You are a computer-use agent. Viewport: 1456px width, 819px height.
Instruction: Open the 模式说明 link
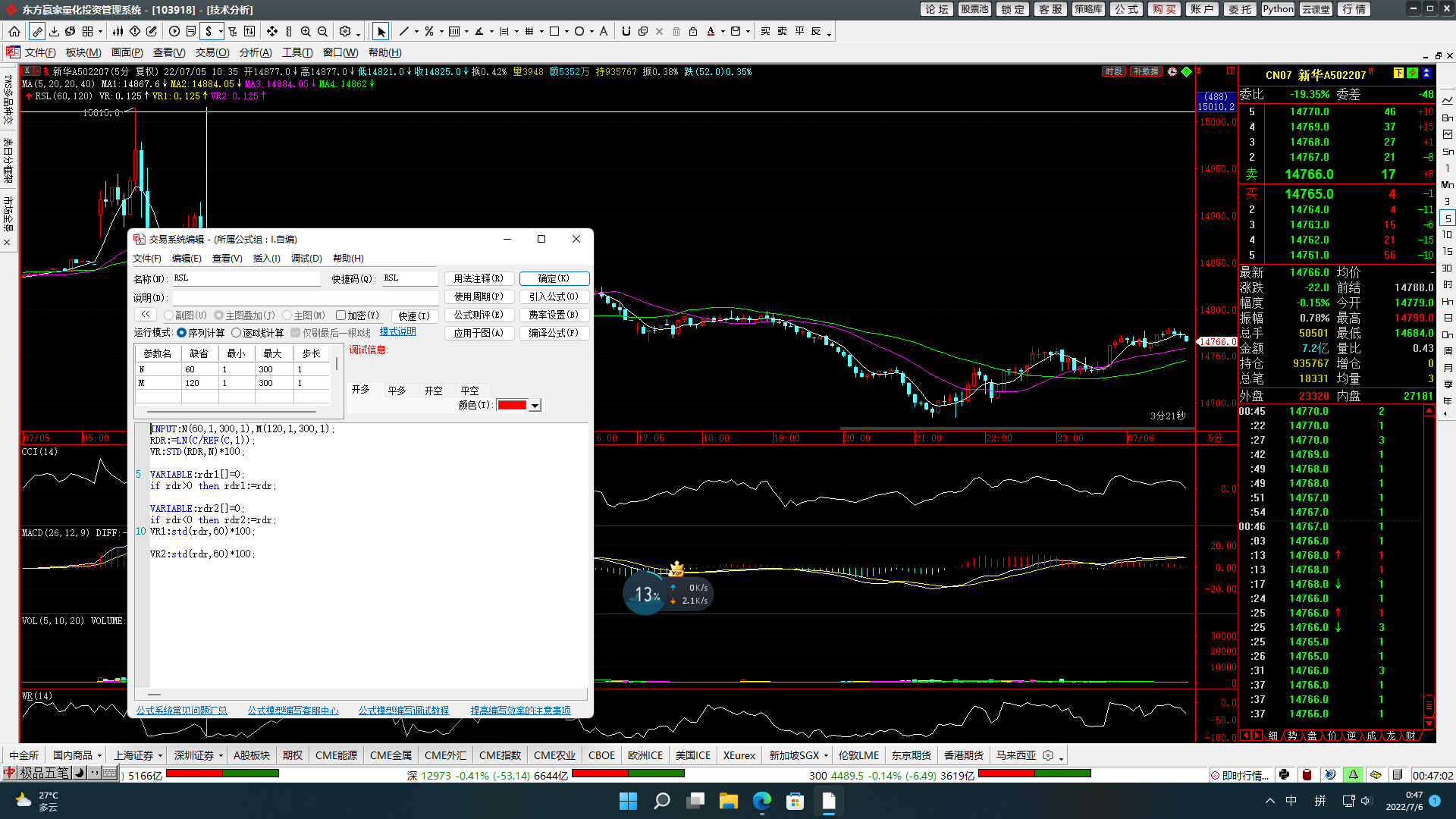pos(397,332)
